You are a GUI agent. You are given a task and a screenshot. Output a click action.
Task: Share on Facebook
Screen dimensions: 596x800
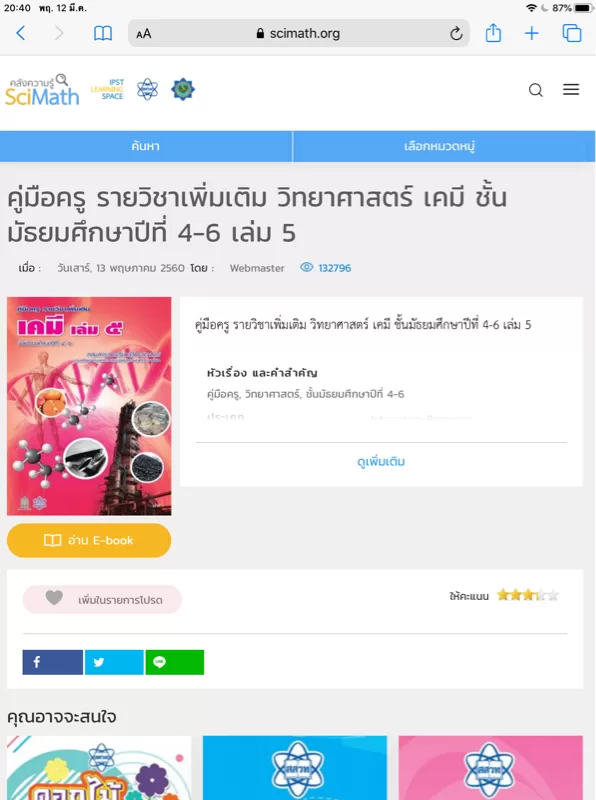pyautogui.click(x=53, y=662)
